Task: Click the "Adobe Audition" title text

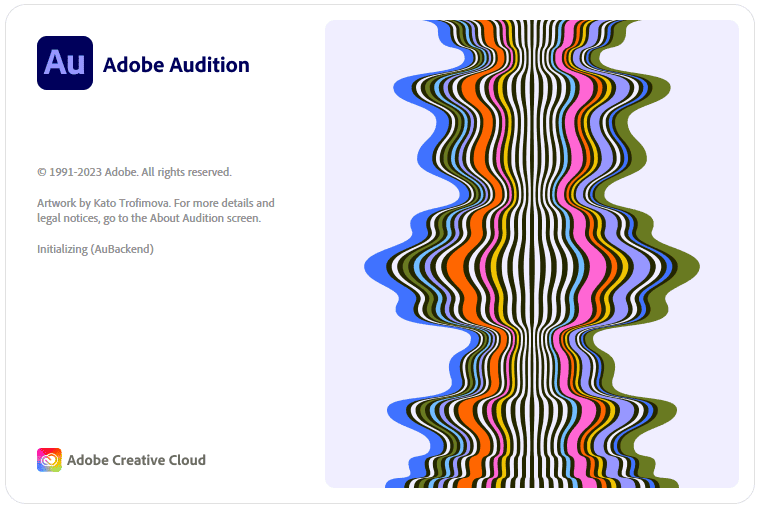Action: (176, 65)
